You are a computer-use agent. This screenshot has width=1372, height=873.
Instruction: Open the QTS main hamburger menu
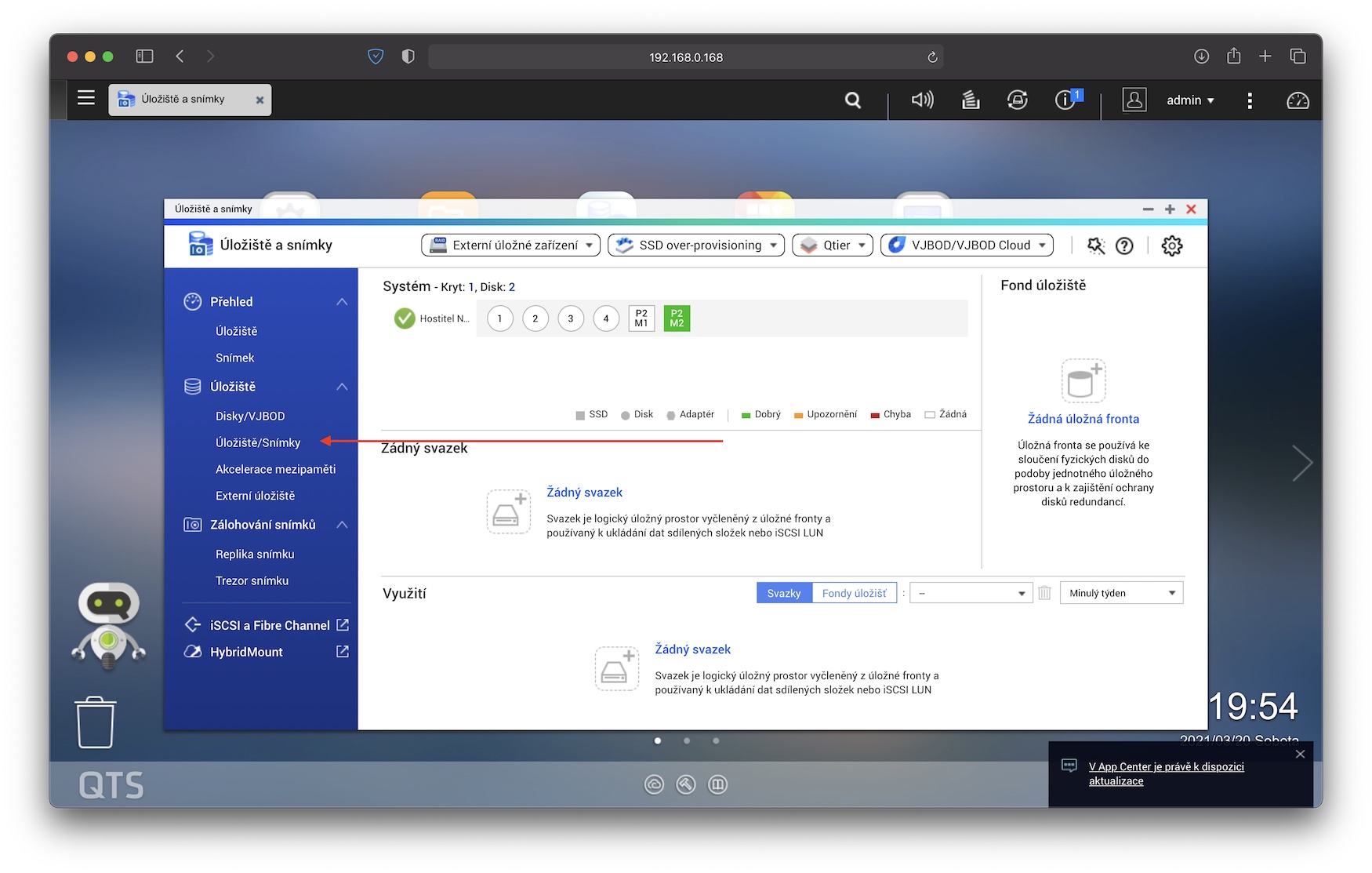tap(86, 98)
